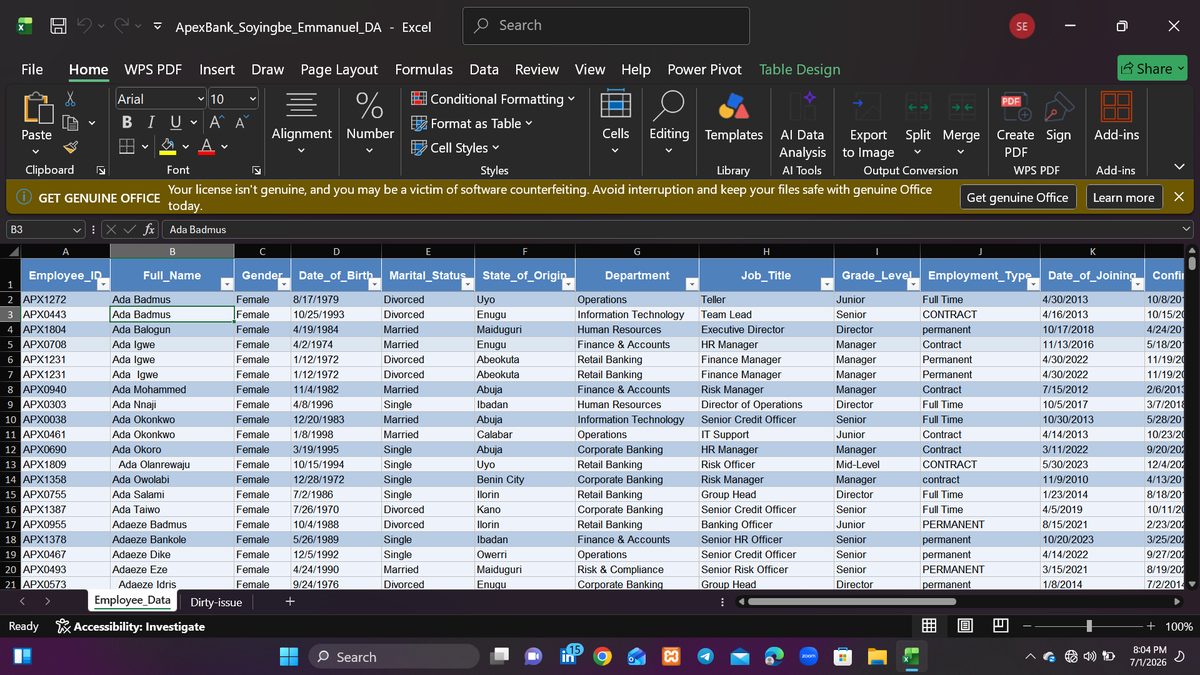This screenshot has width=1200, height=675.
Task: Switch to the Page Layout tab
Action: [x=339, y=69]
